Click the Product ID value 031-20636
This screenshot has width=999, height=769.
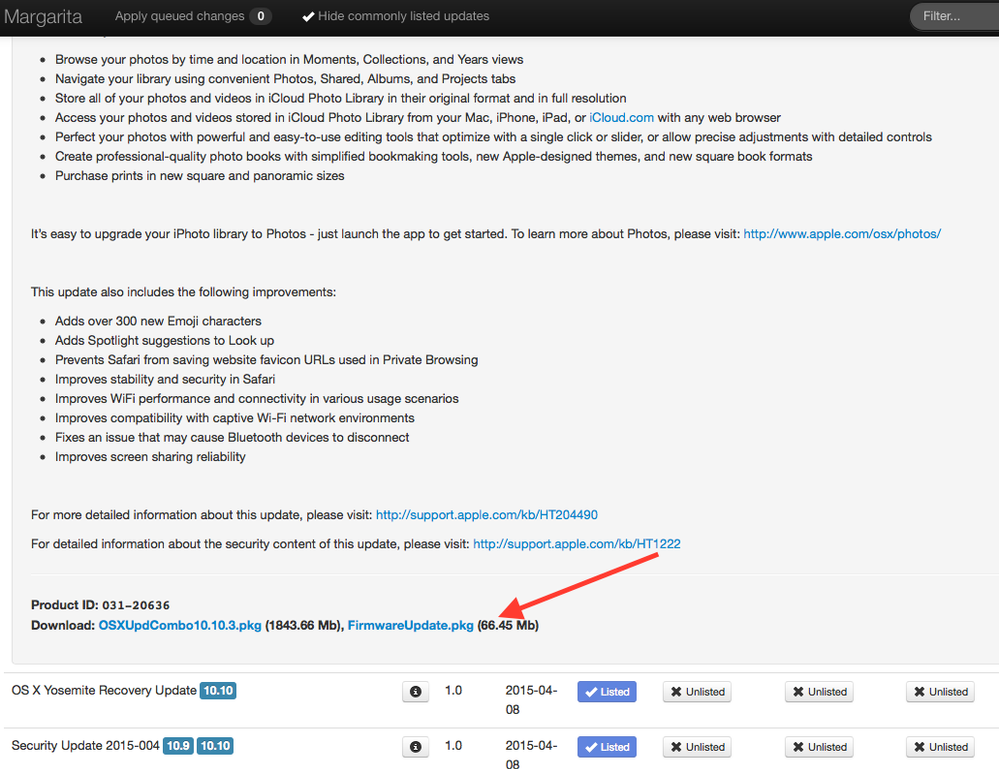pyautogui.click(x=136, y=605)
